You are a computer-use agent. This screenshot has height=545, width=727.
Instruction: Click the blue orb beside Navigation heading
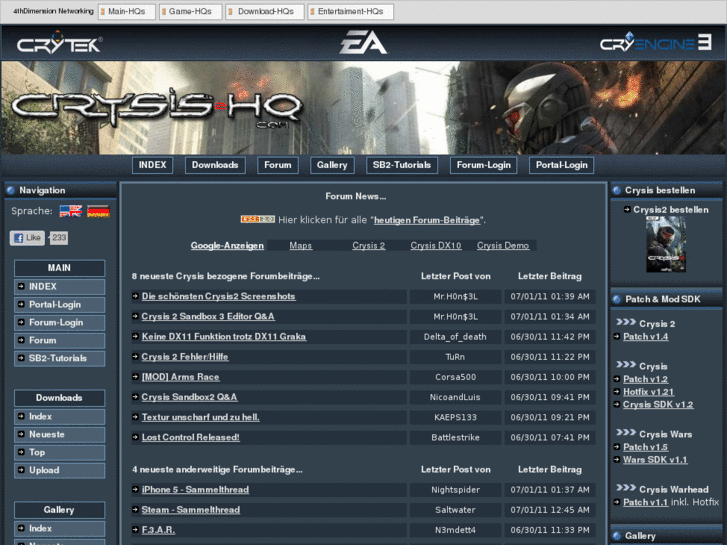point(11,190)
